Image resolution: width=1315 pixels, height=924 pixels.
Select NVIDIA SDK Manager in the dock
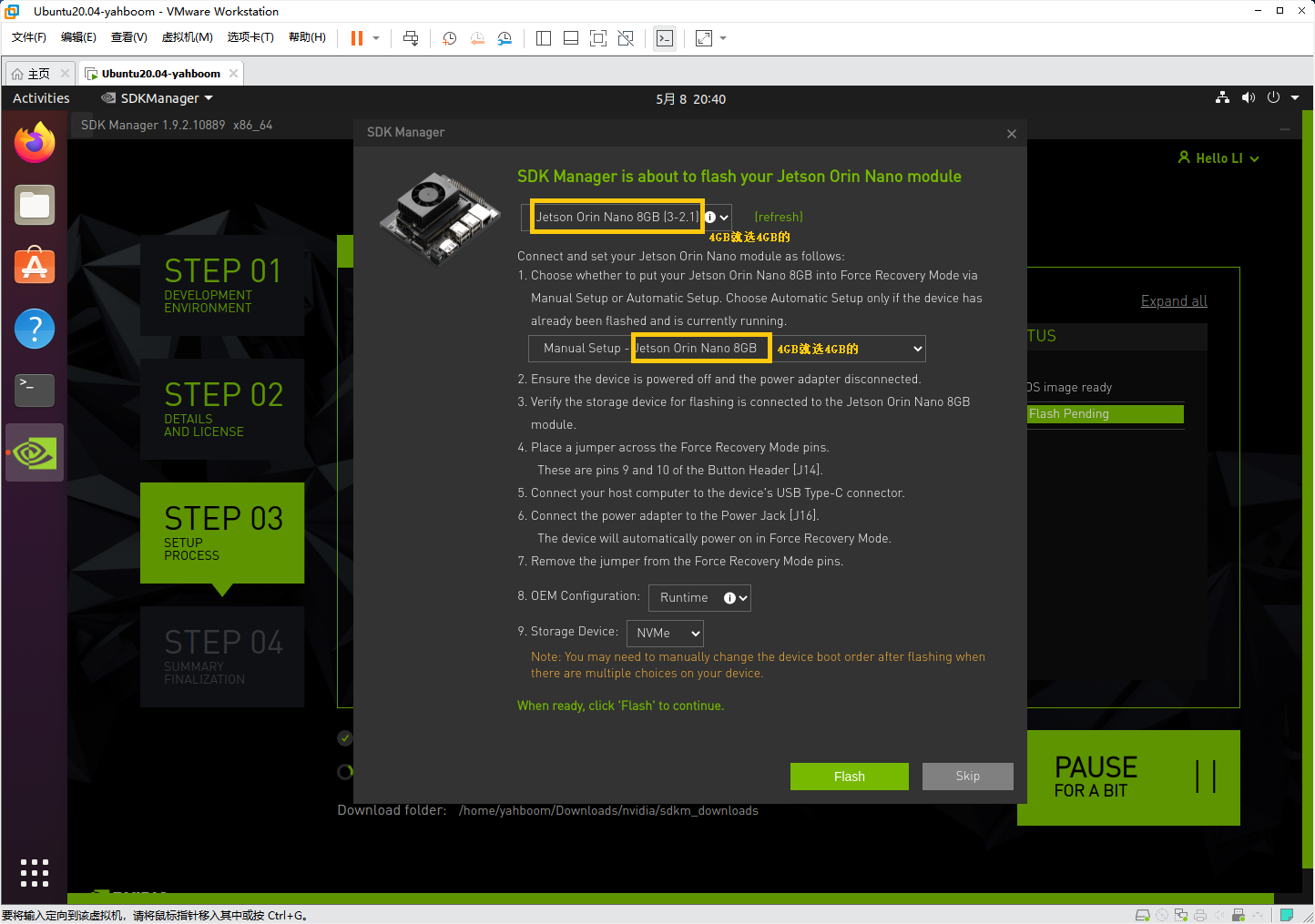(35, 452)
